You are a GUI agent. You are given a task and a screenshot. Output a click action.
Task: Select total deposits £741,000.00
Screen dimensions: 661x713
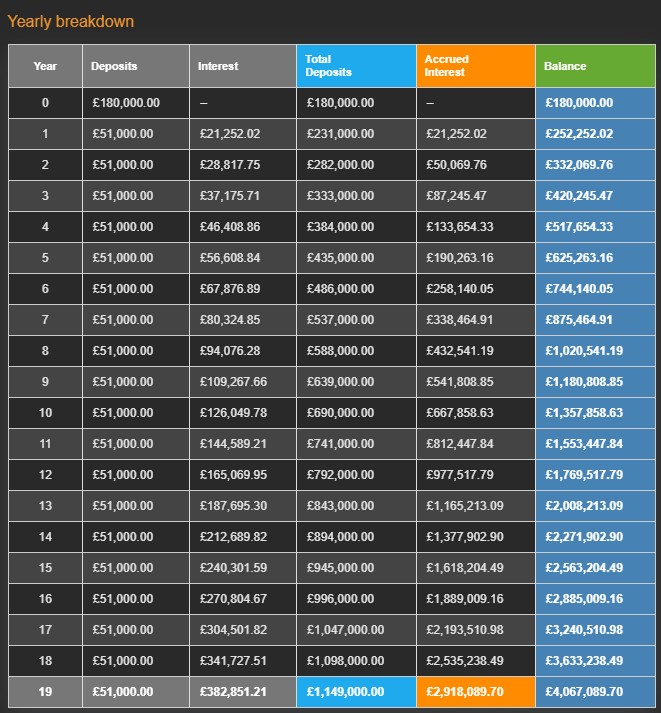341,444
